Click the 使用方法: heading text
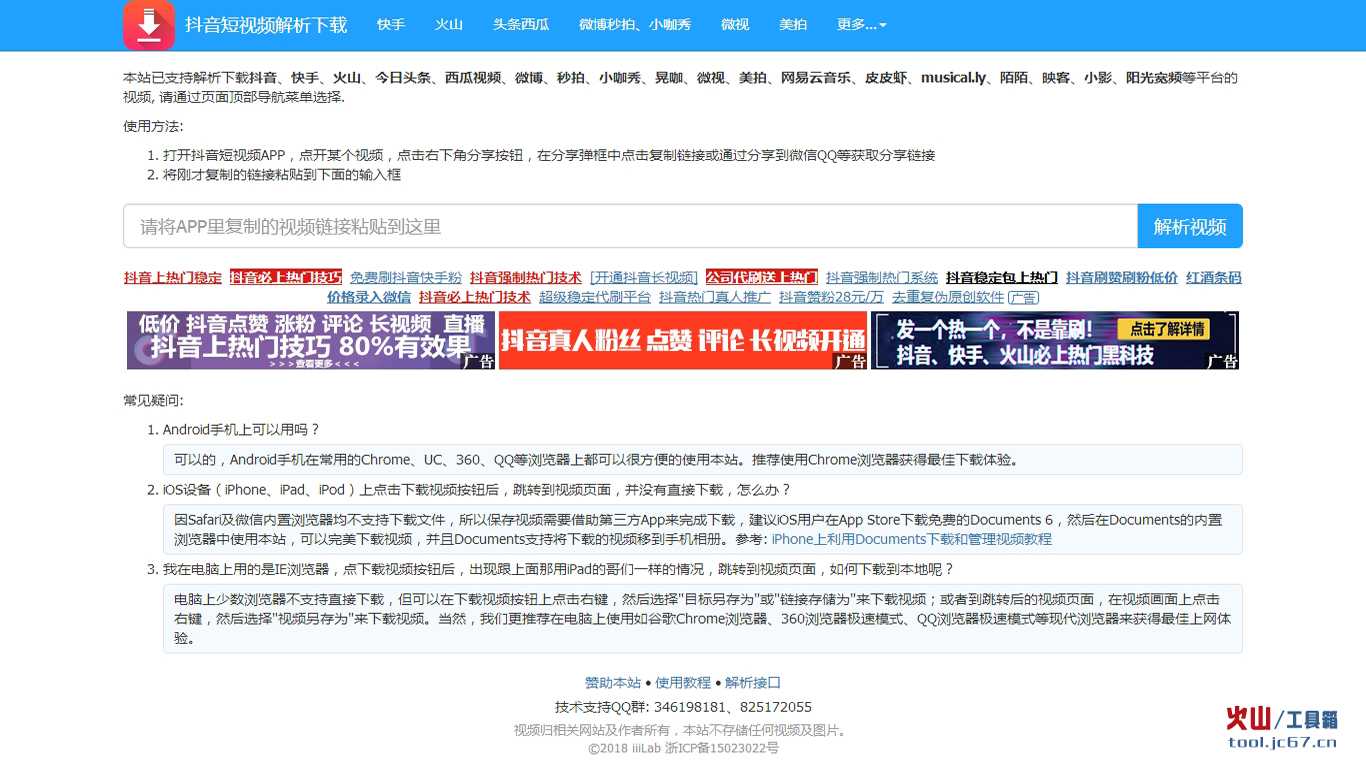 (153, 126)
